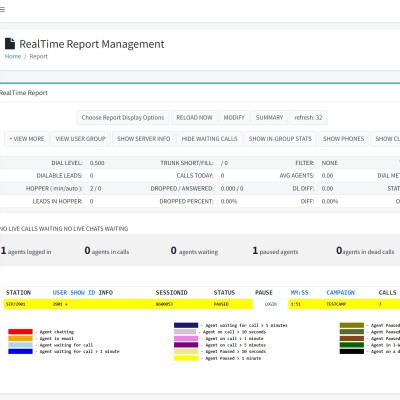
Task: Open the hamburger menu at top
Action: pos(2,10)
